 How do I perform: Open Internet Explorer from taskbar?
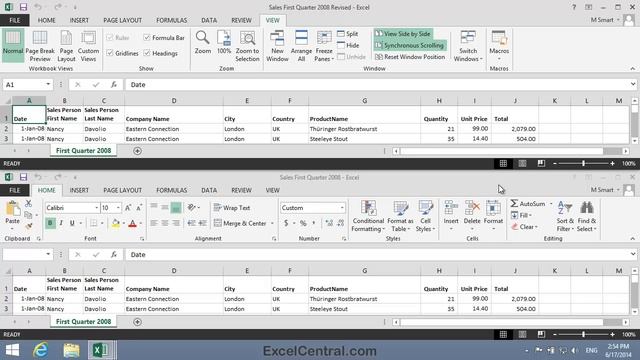pyautogui.click(x=40, y=350)
